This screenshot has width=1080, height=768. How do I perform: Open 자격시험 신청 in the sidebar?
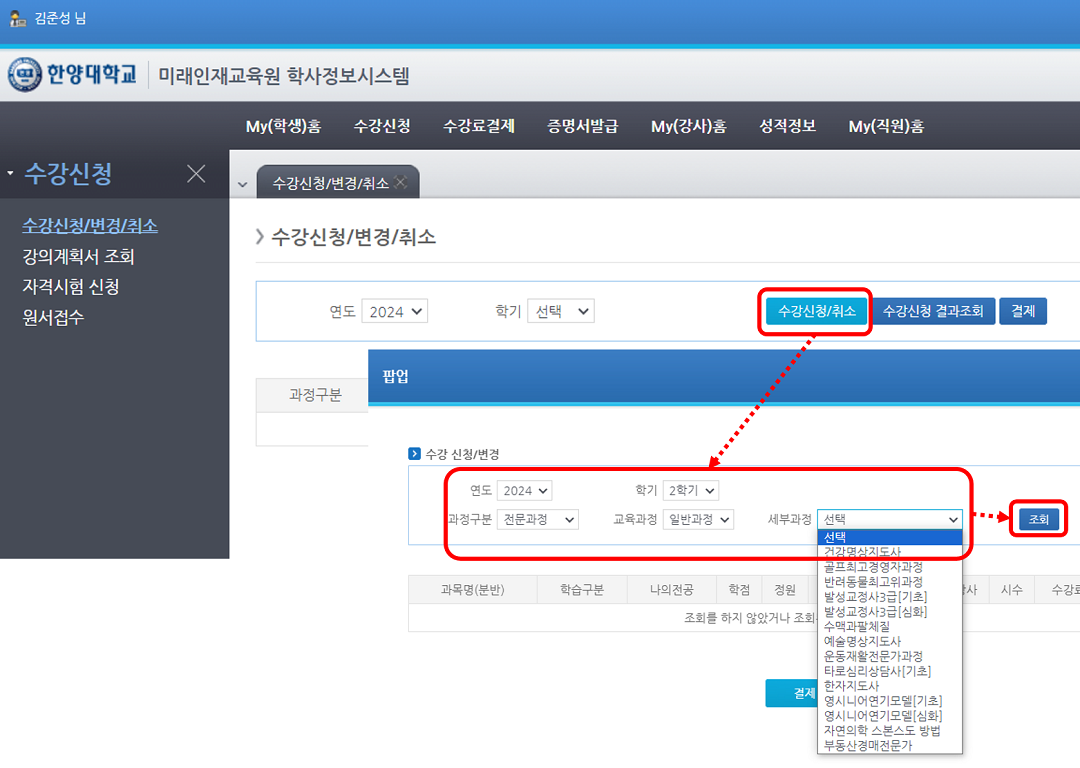[71, 287]
